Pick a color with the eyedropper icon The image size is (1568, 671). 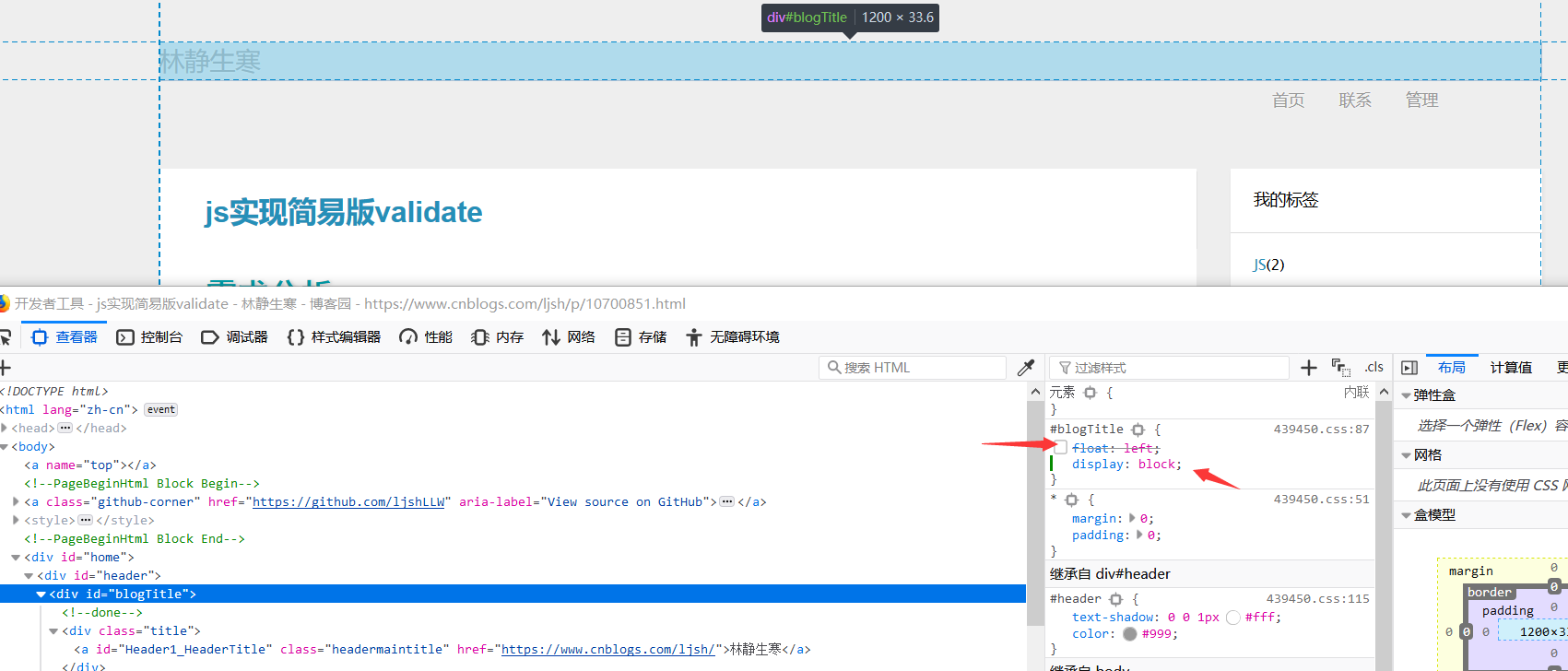1025,368
